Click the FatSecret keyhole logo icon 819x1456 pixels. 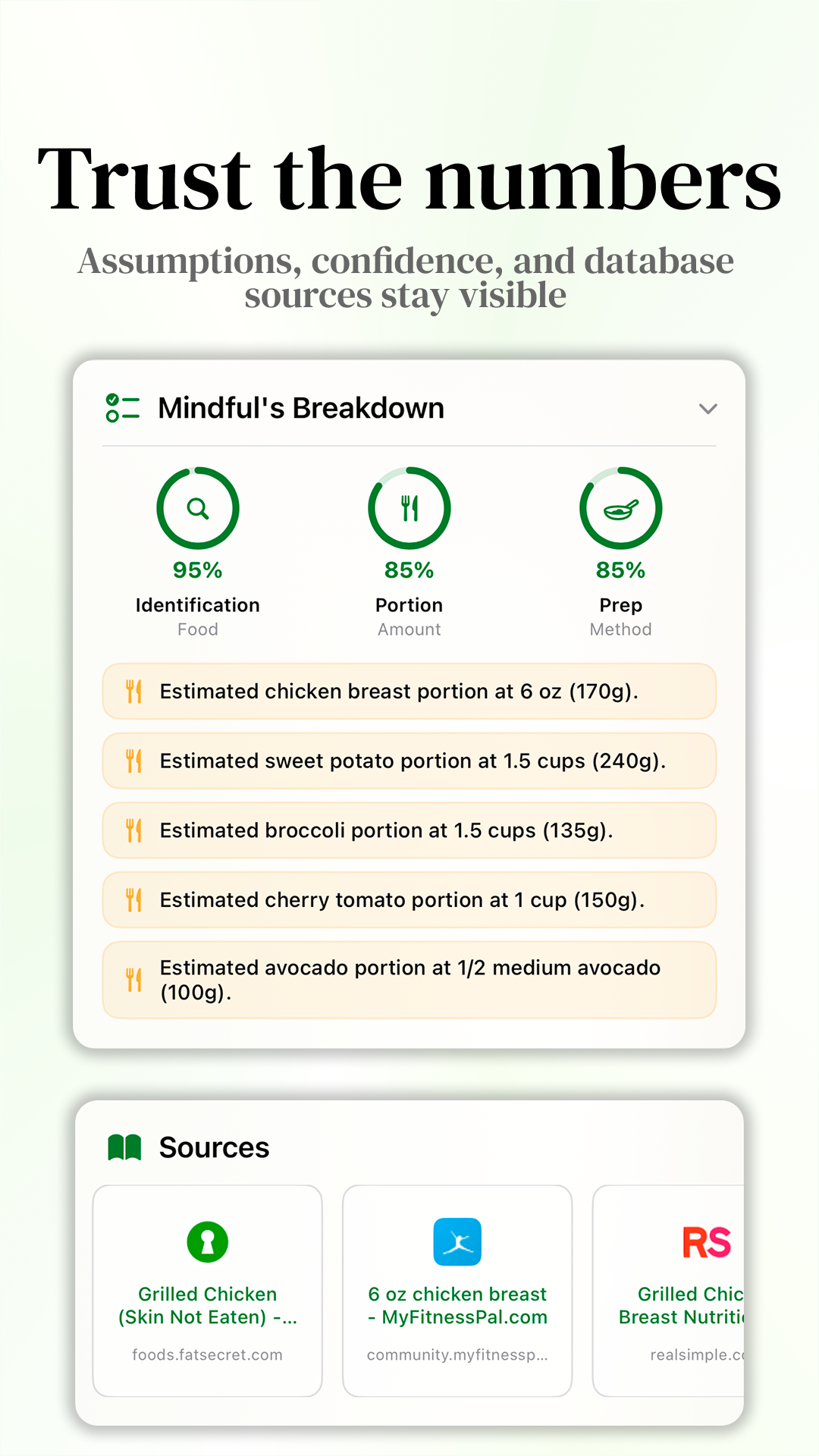pos(207,1242)
